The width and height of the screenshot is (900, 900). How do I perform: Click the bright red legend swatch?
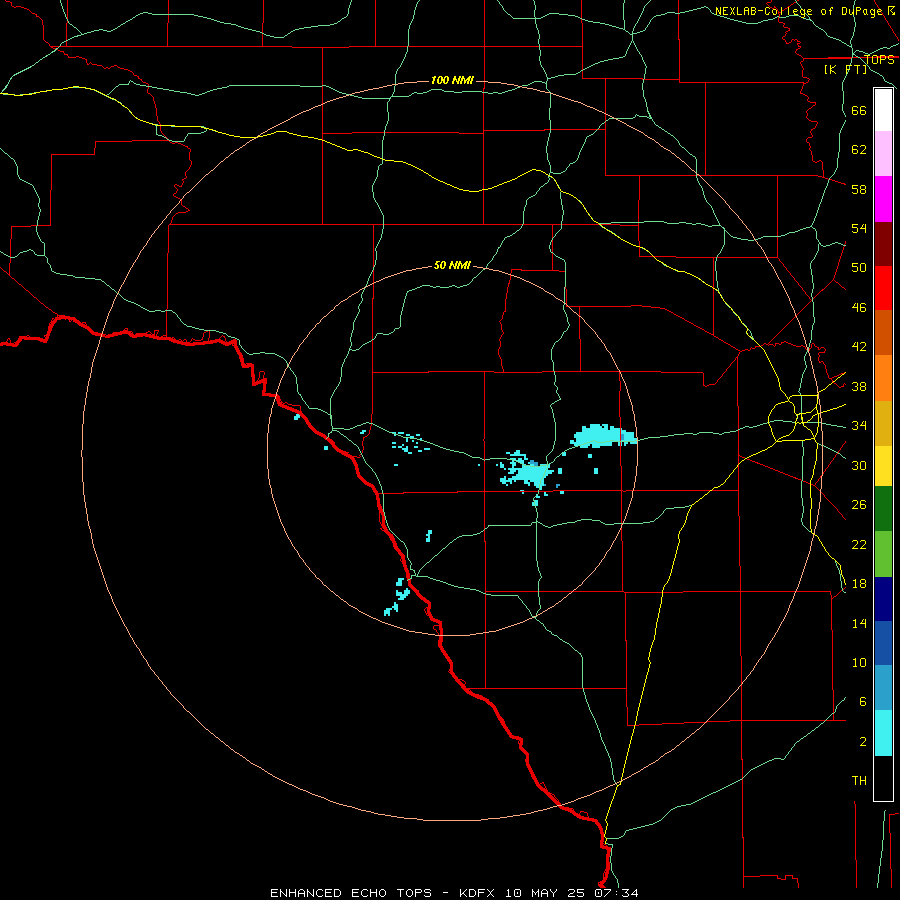(x=883, y=288)
